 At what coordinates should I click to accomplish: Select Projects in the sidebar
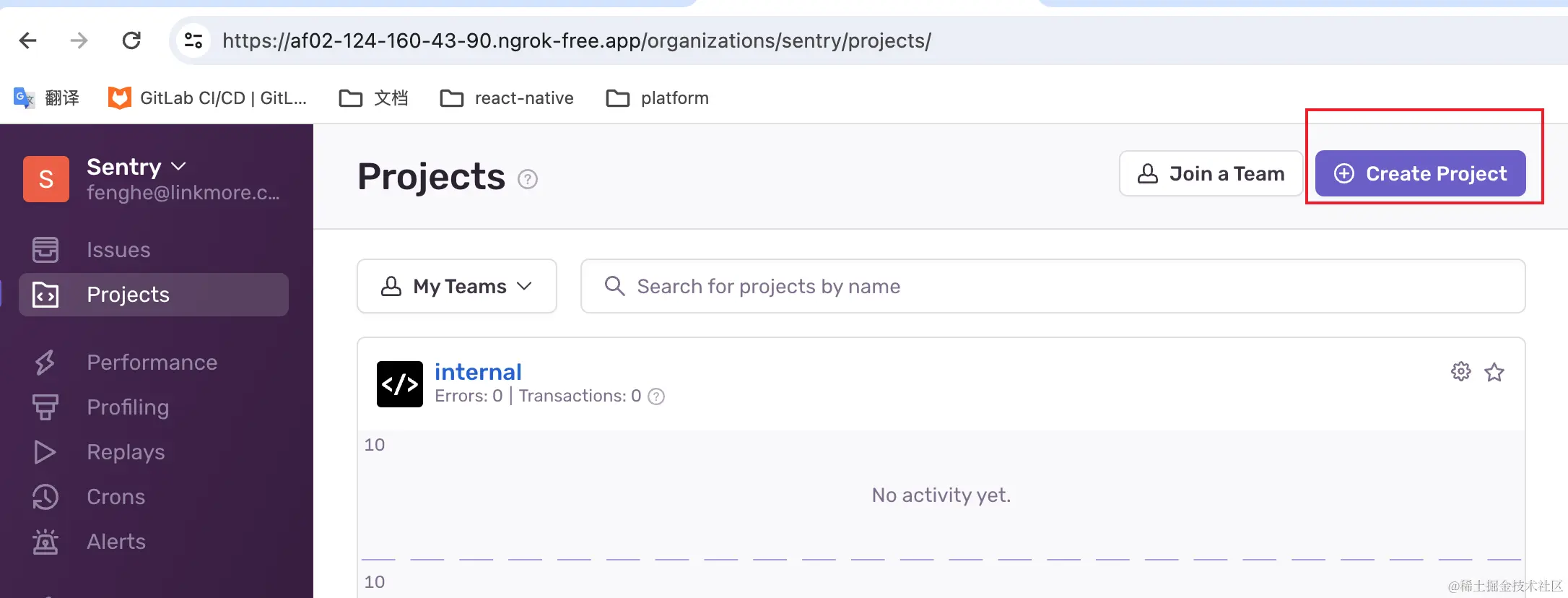tap(154, 295)
